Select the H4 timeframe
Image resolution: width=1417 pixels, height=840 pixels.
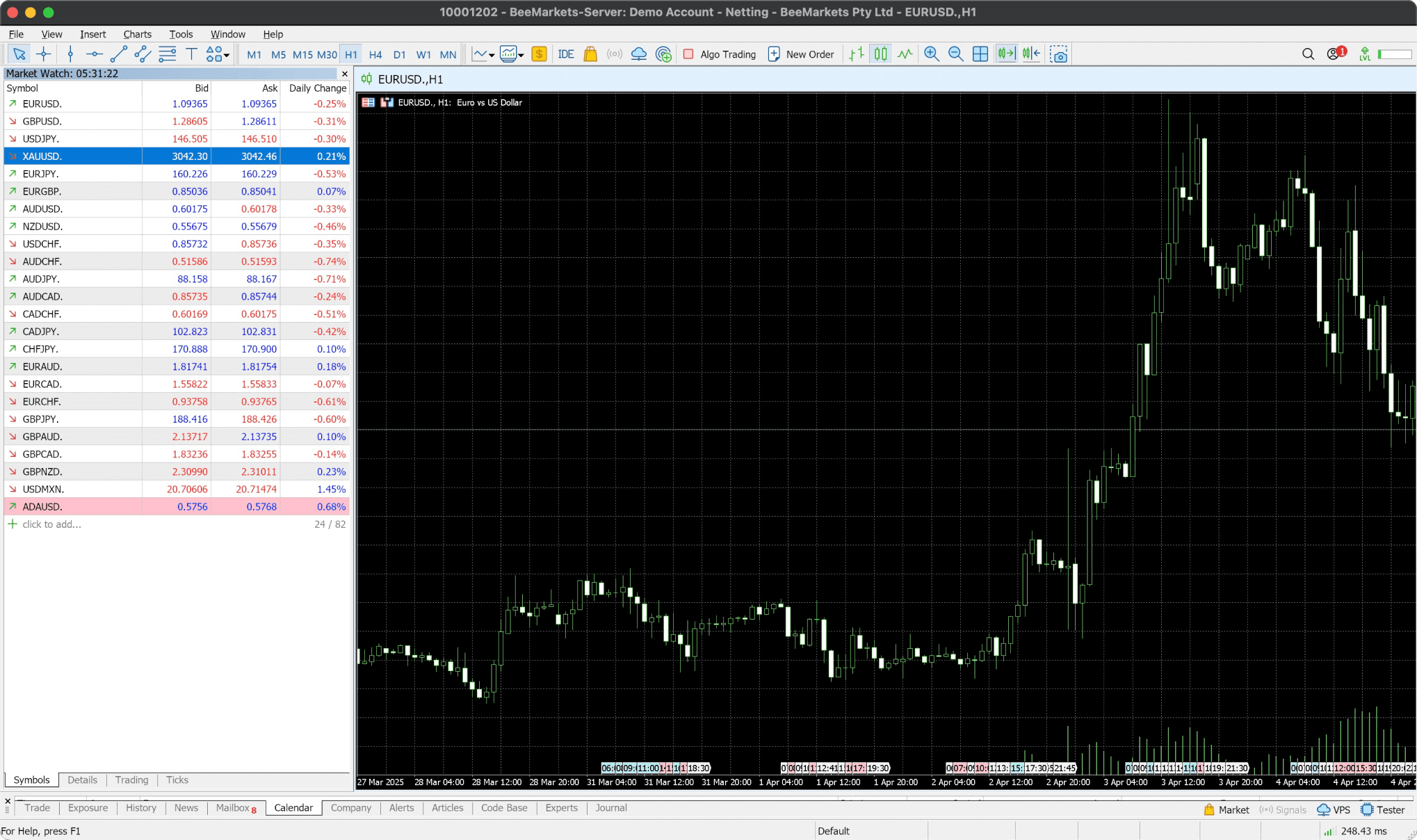pyautogui.click(x=375, y=54)
